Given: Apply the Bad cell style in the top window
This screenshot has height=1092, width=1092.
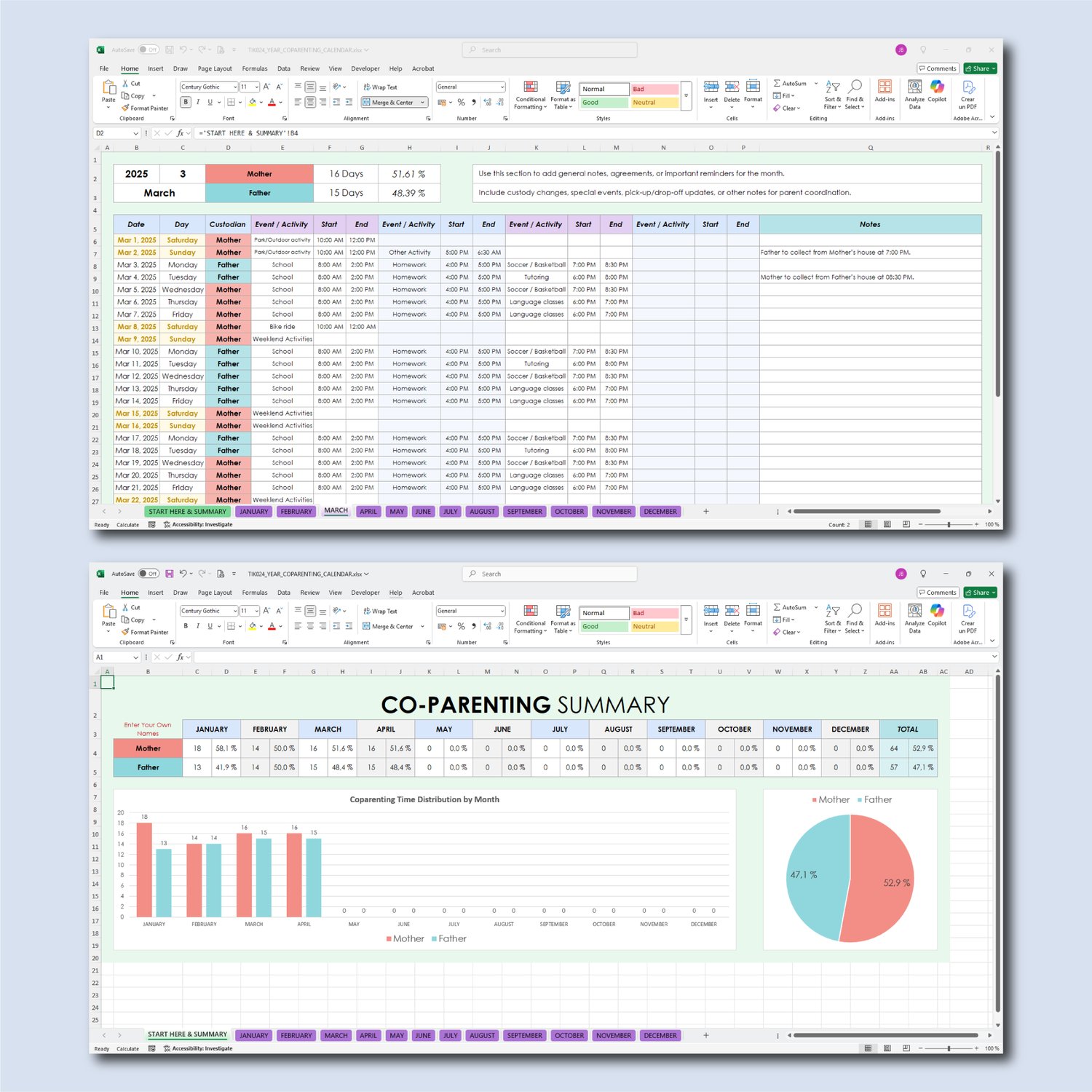Looking at the screenshot, I should click(655, 89).
